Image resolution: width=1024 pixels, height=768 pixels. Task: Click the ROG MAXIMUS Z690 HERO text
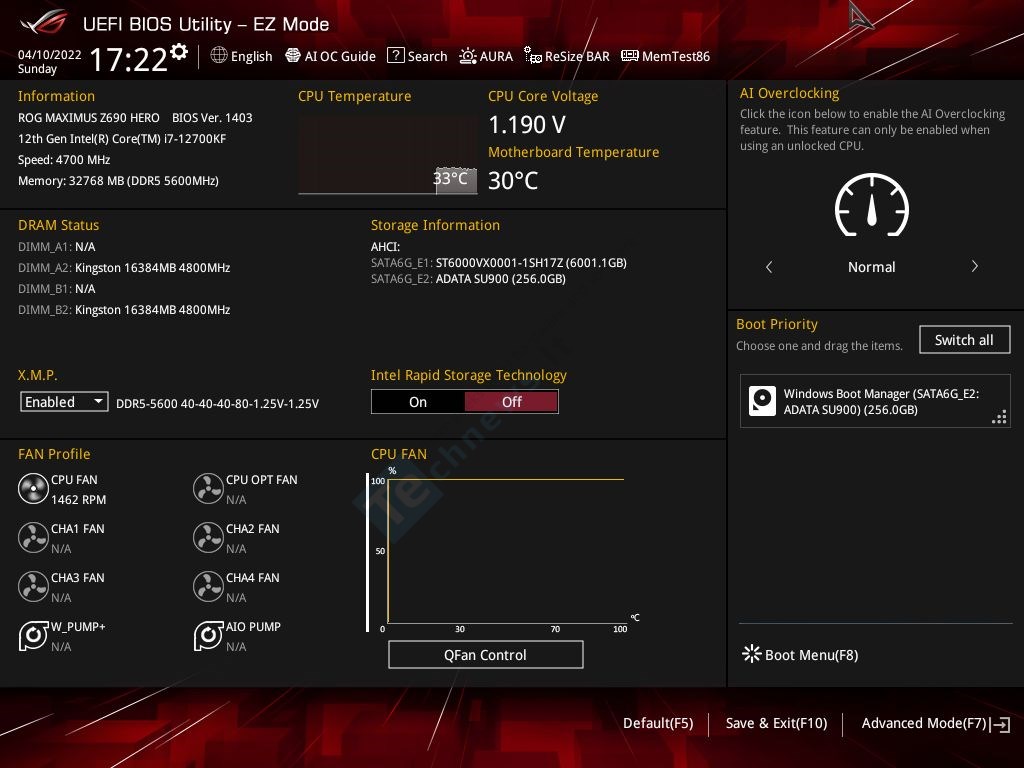(x=89, y=118)
